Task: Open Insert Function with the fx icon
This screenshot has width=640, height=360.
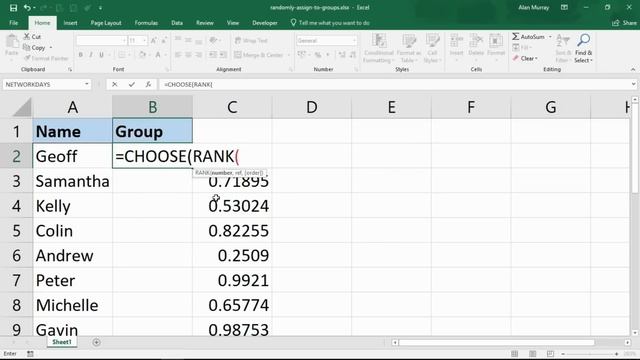Action: tap(148, 84)
